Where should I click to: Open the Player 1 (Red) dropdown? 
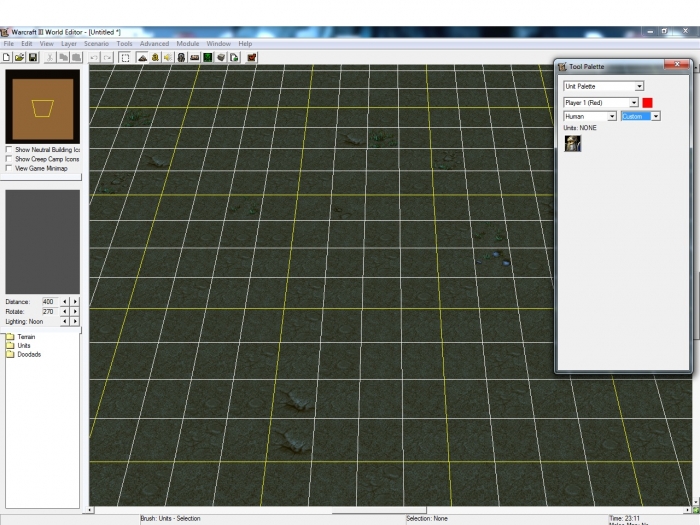601,103
